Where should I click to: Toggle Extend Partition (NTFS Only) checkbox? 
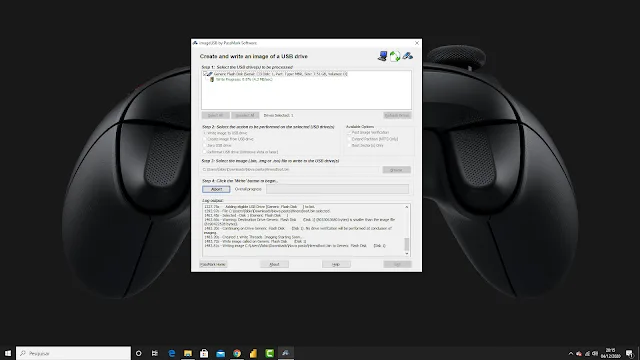pyautogui.click(x=349, y=139)
